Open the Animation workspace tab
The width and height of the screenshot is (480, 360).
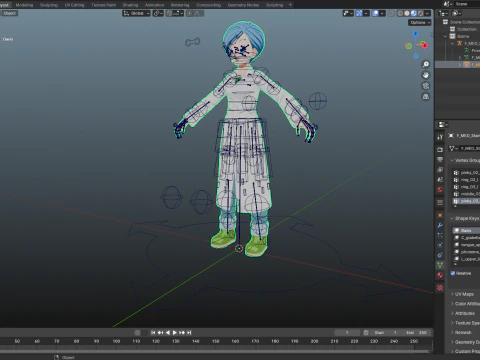click(x=154, y=5)
